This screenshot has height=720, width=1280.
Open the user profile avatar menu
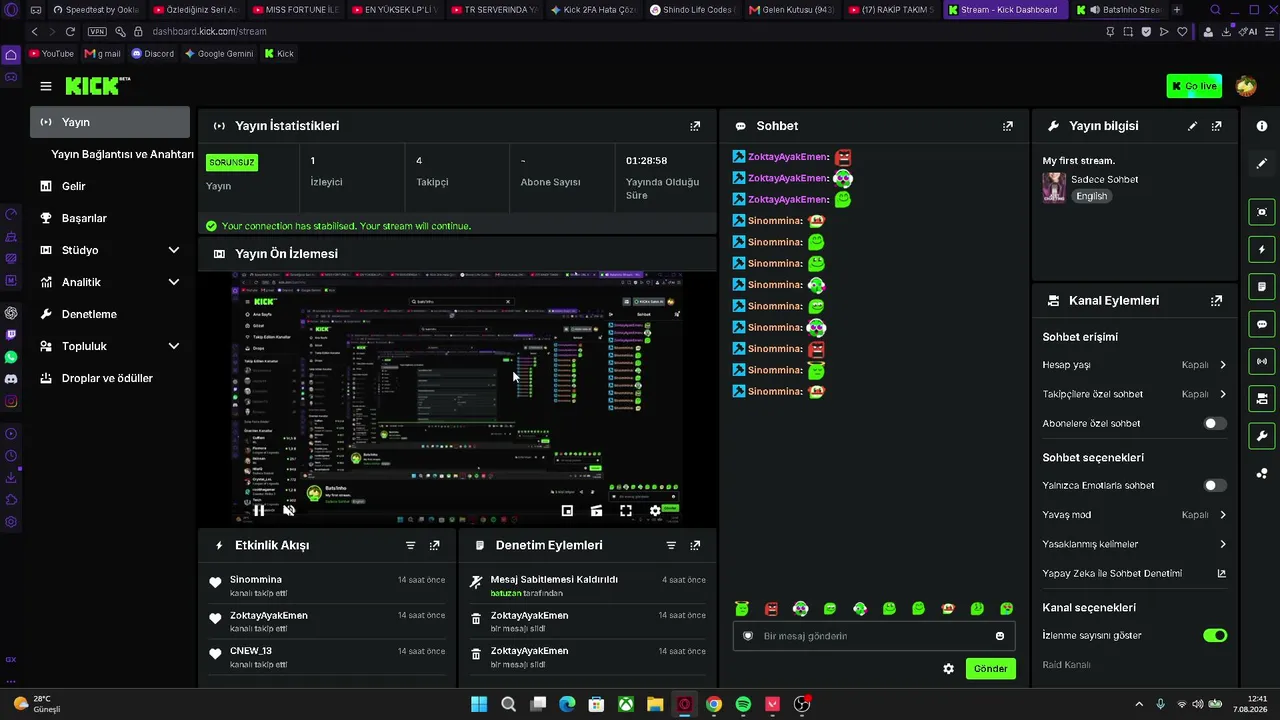(x=1246, y=86)
